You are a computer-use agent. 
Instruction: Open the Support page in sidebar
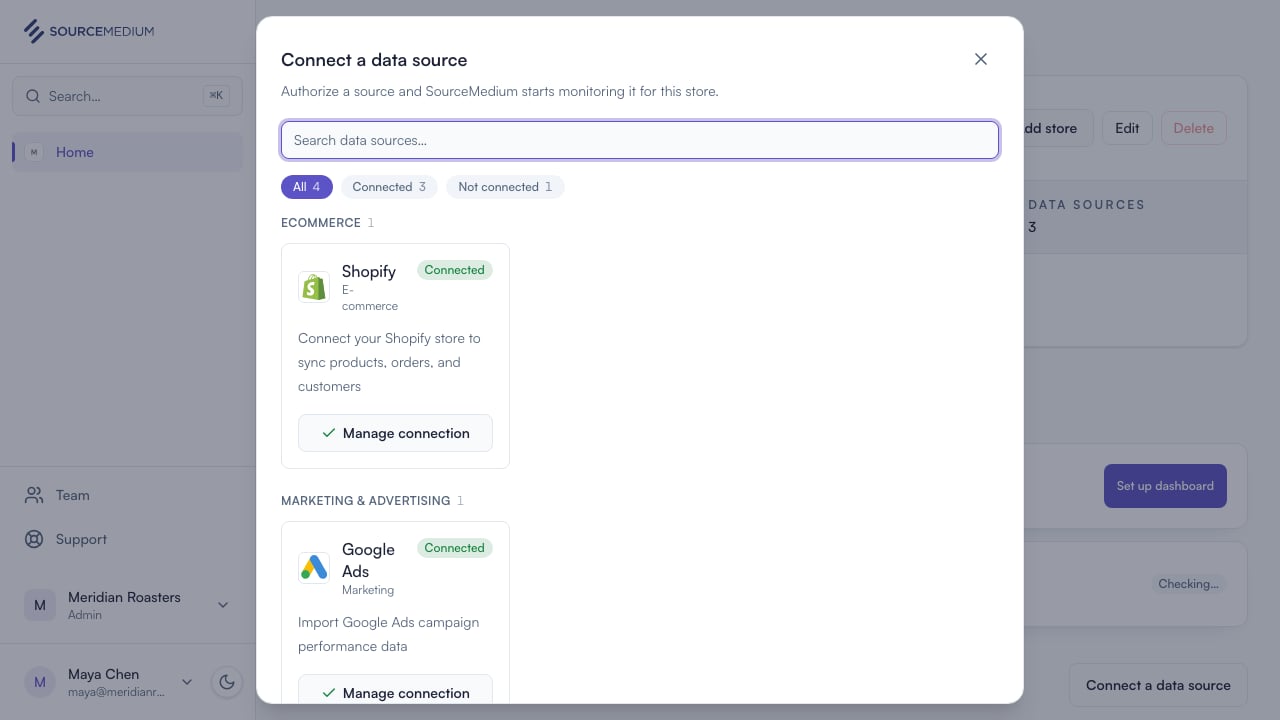(127, 539)
